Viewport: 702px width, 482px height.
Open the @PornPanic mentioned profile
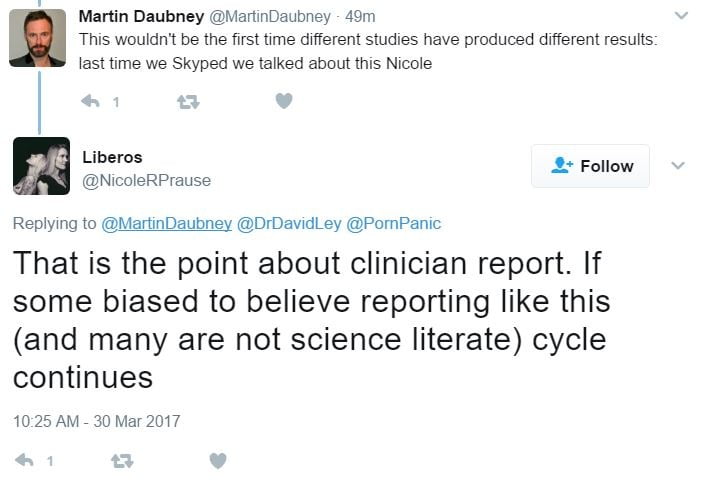[x=393, y=223]
